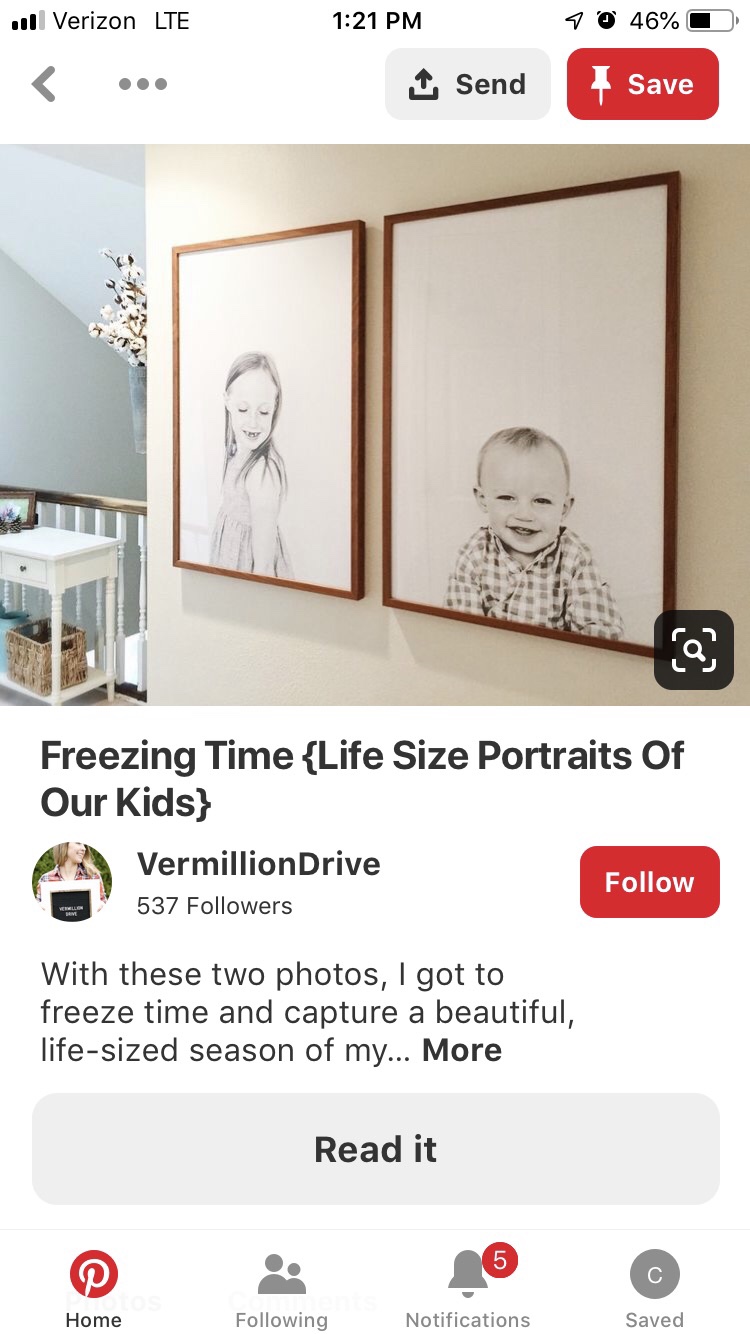Open the three-dot more options menu
The width and height of the screenshot is (750, 1334).
143,84
